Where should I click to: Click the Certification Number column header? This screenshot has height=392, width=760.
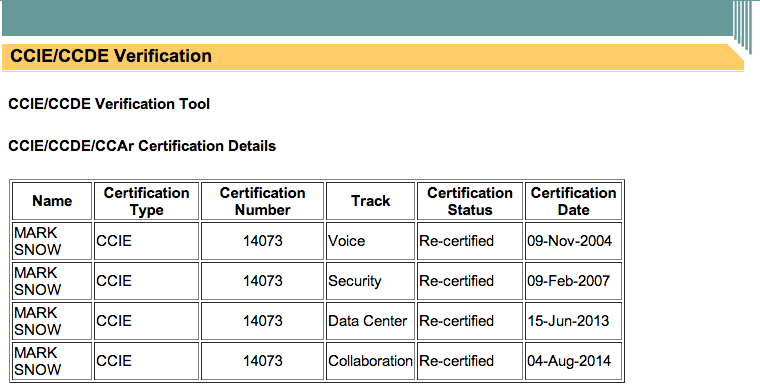point(262,201)
